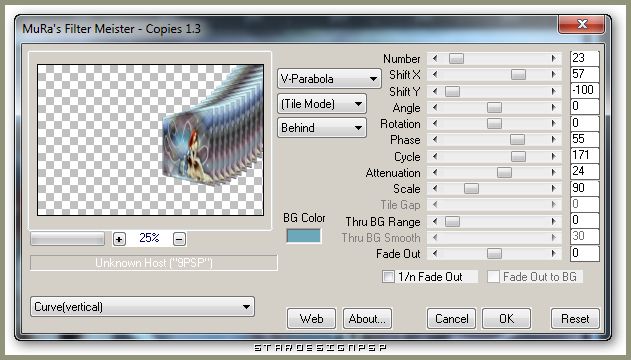Open the About... dialog button
Viewport: 631px width, 360px height.
coord(367,319)
